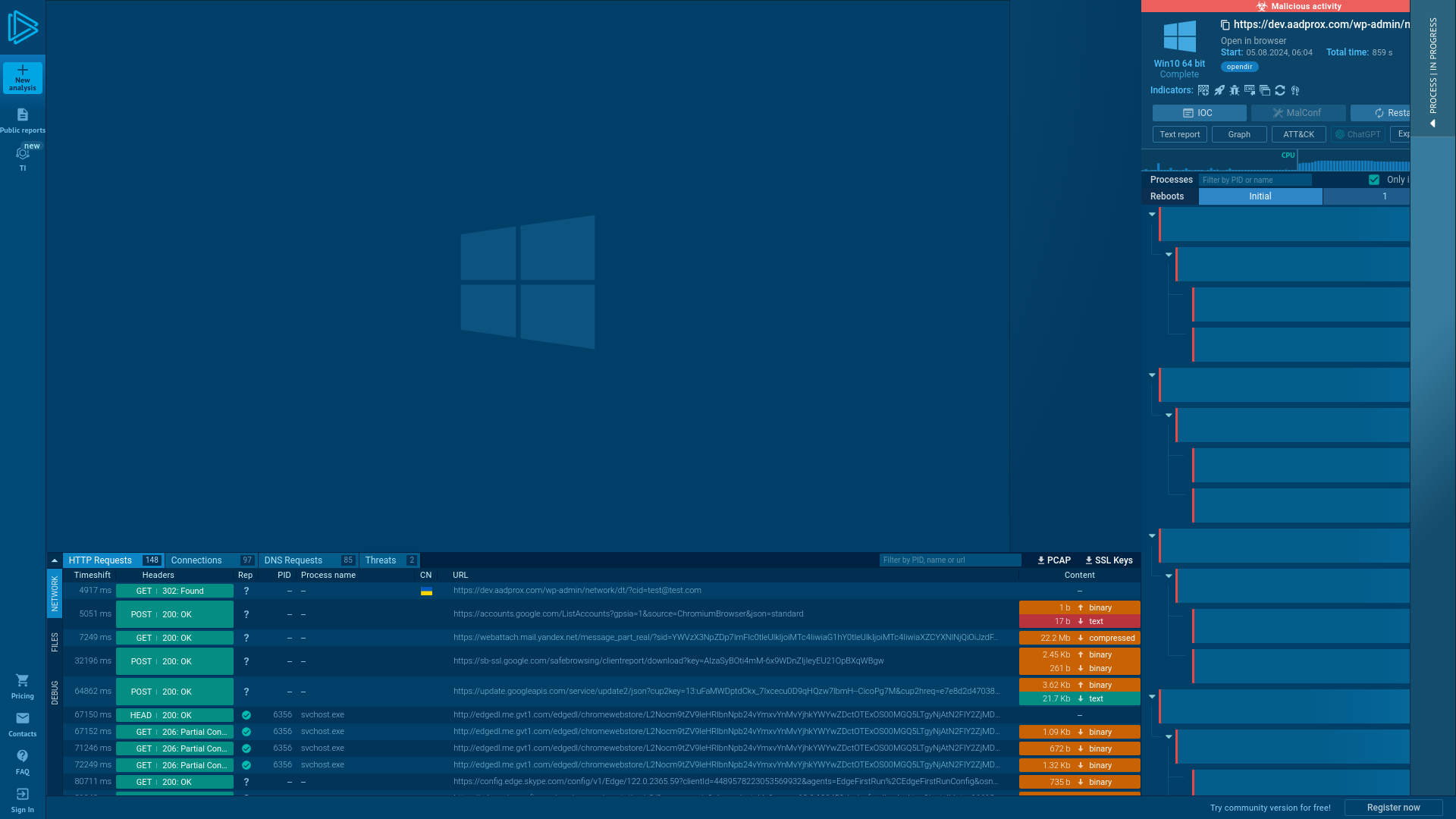
Task: Toggle the 'Only important' processes checkbox
Action: coord(1374,180)
